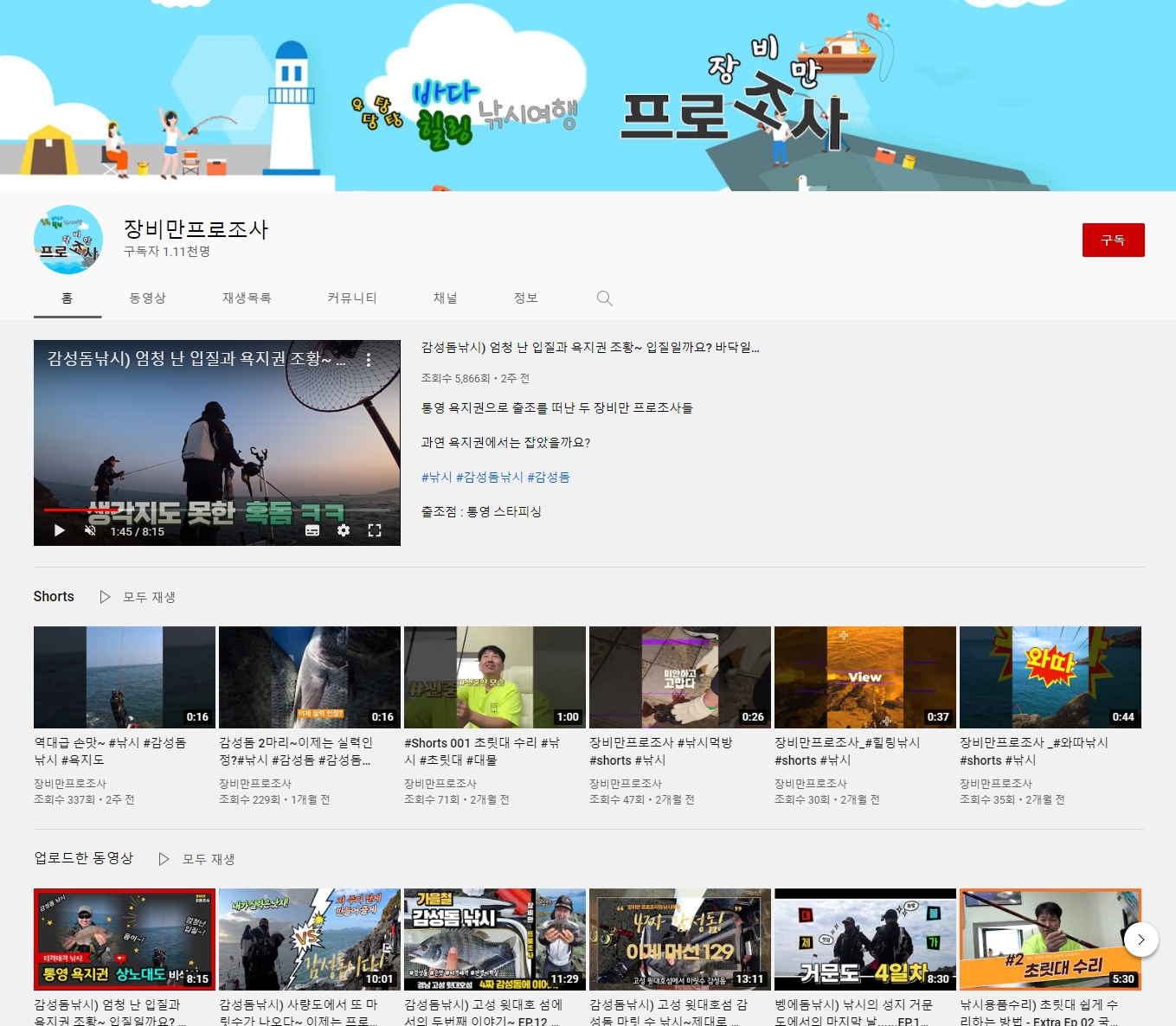
Task: Switch to the 동영상 tab
Action: click(147, 298)
